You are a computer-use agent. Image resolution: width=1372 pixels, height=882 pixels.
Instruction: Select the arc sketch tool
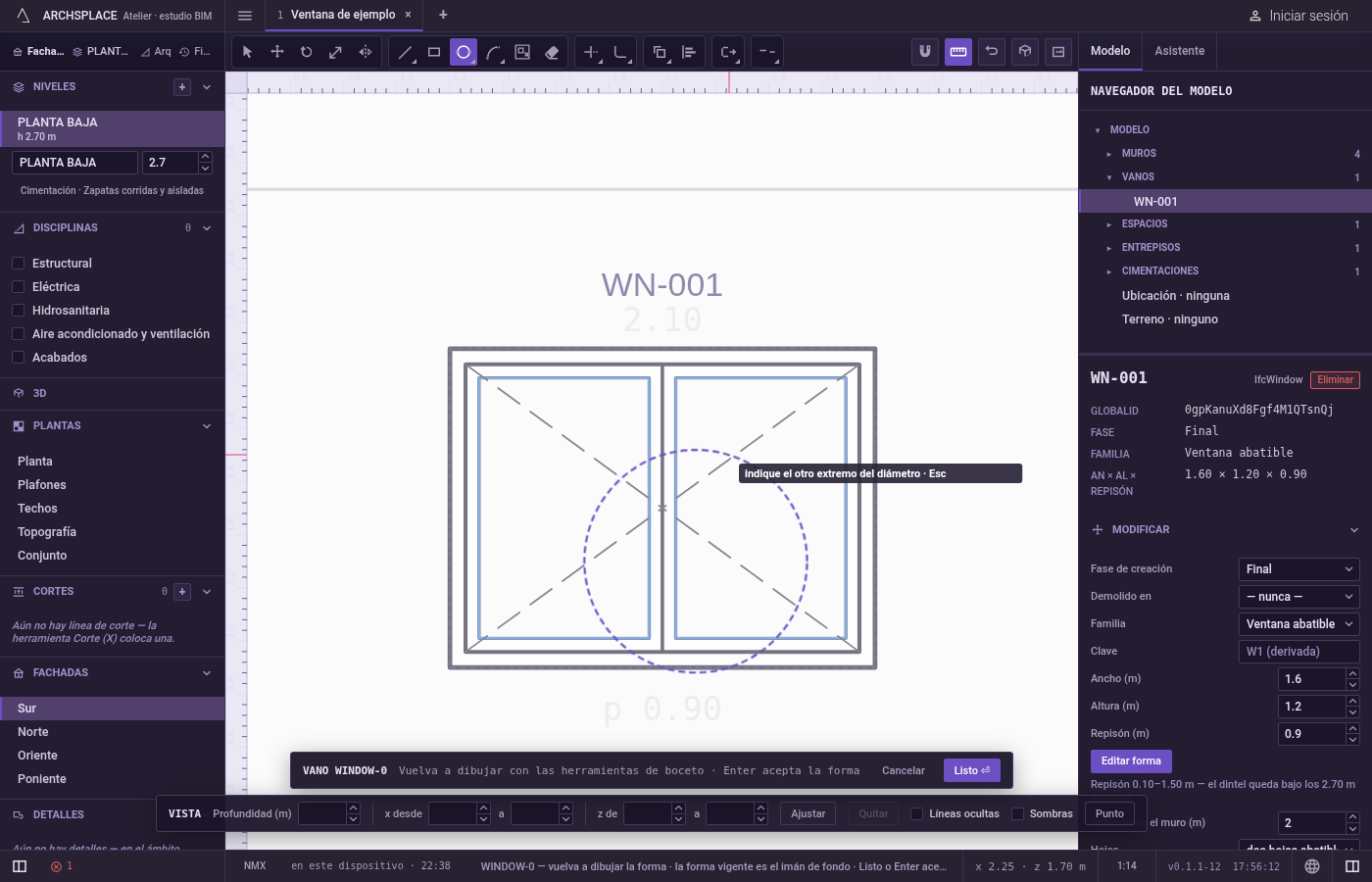pyautogui.click(x=493, y=52)
